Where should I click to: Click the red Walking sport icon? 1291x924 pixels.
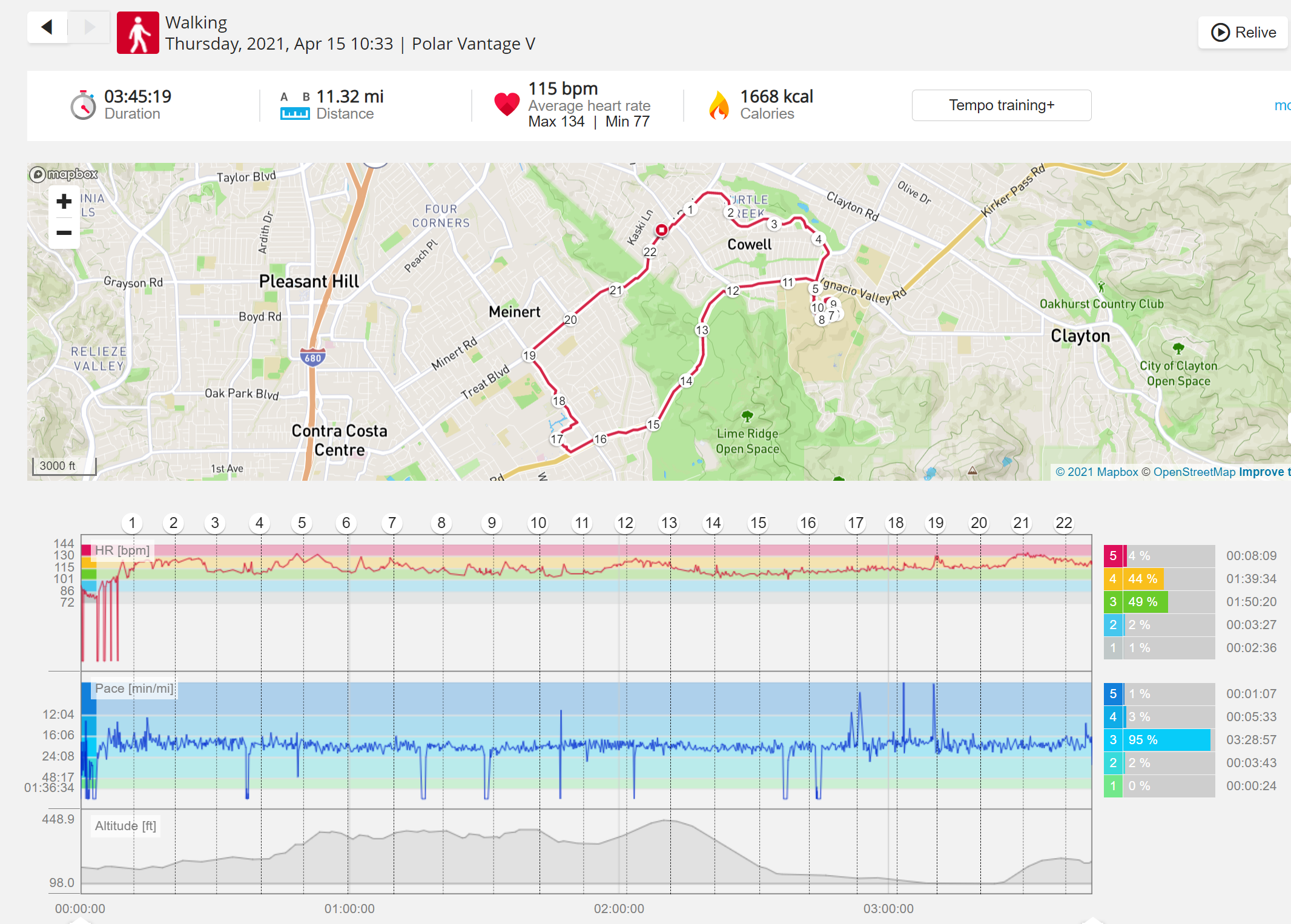click(138, 33)
